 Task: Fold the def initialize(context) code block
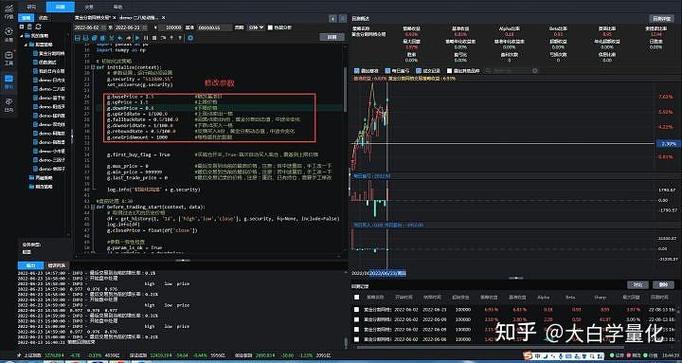click(x=93, y=68)
